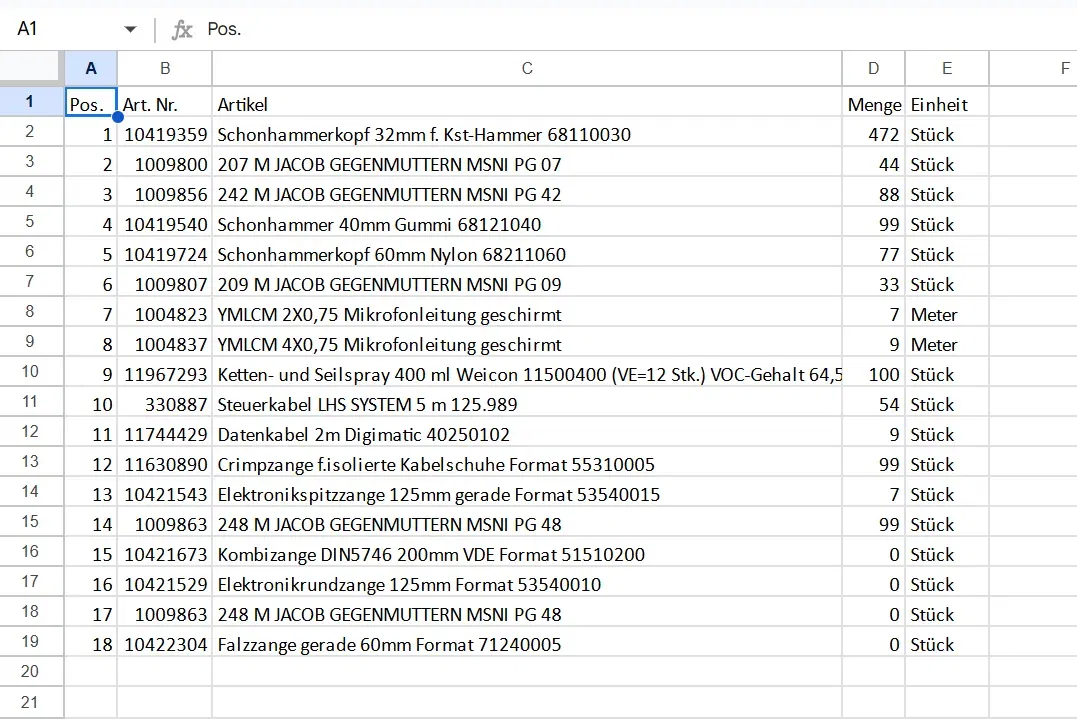Click the quantity cell showing 472
Screen dimensions: 1077x719
coord(874,134)
